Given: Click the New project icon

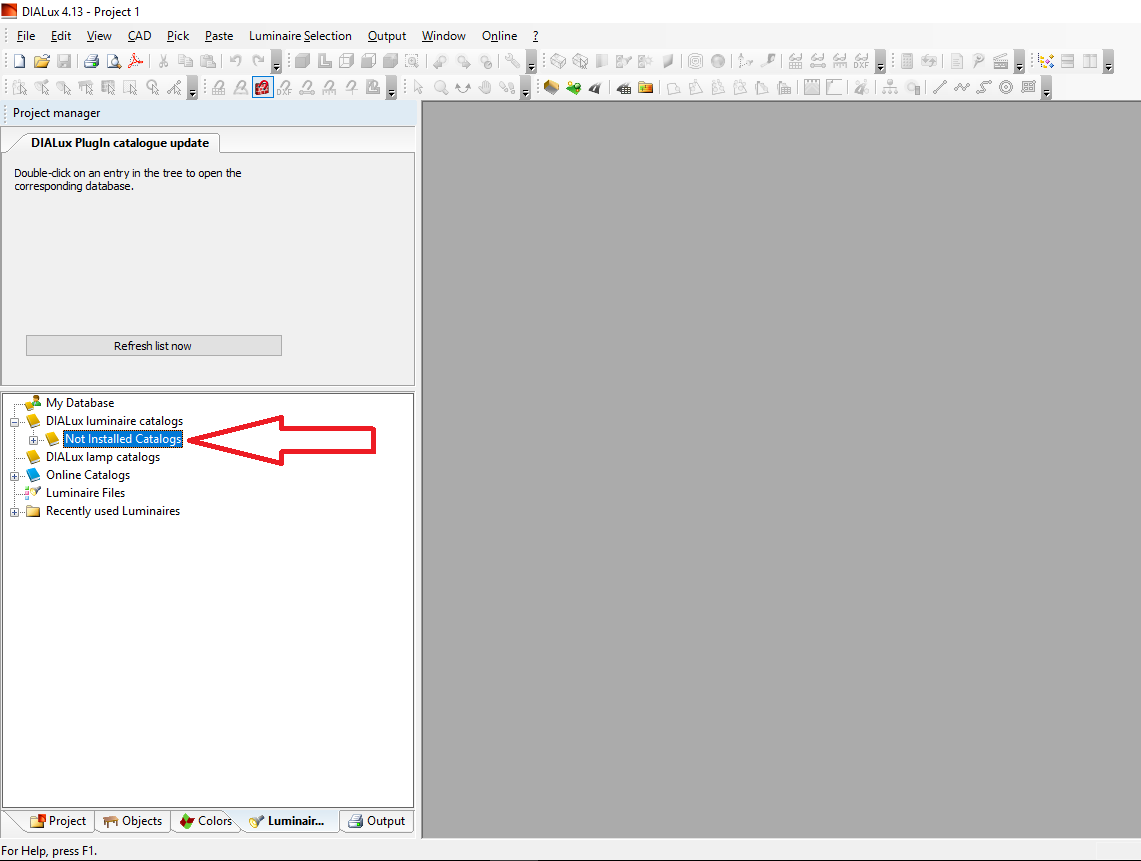Looking at the screenshot, I should pos(19,62).
